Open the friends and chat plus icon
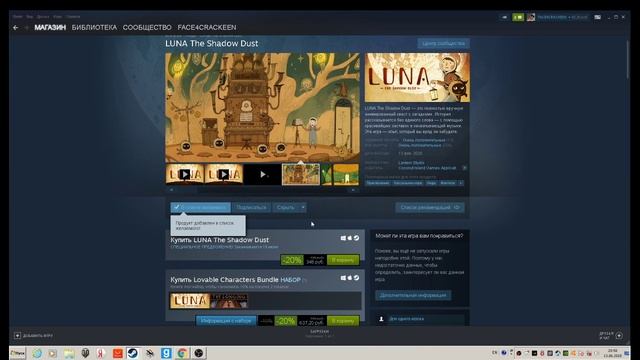 tap(619, 336)
